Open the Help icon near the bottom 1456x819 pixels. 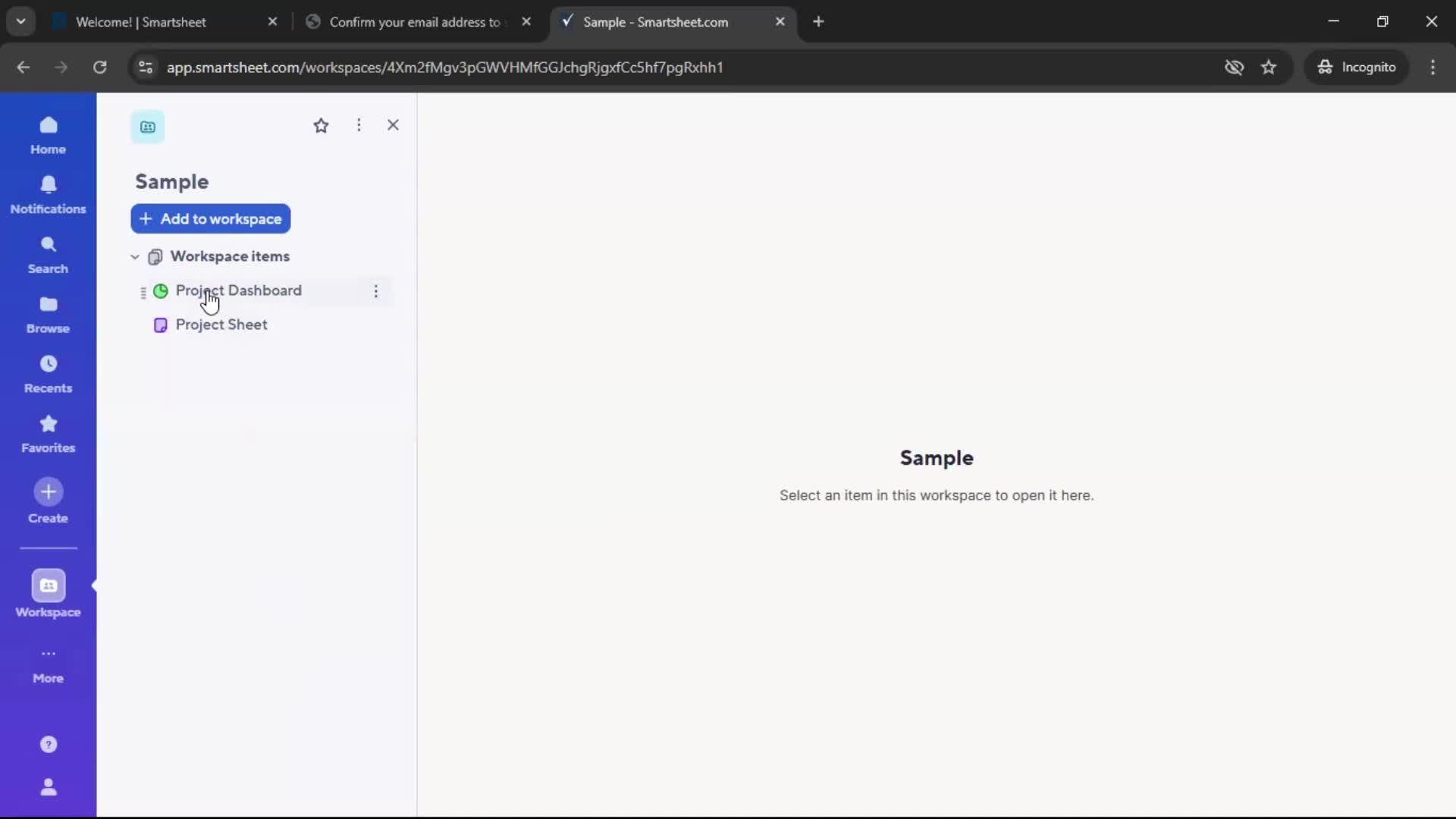(48, 745)
